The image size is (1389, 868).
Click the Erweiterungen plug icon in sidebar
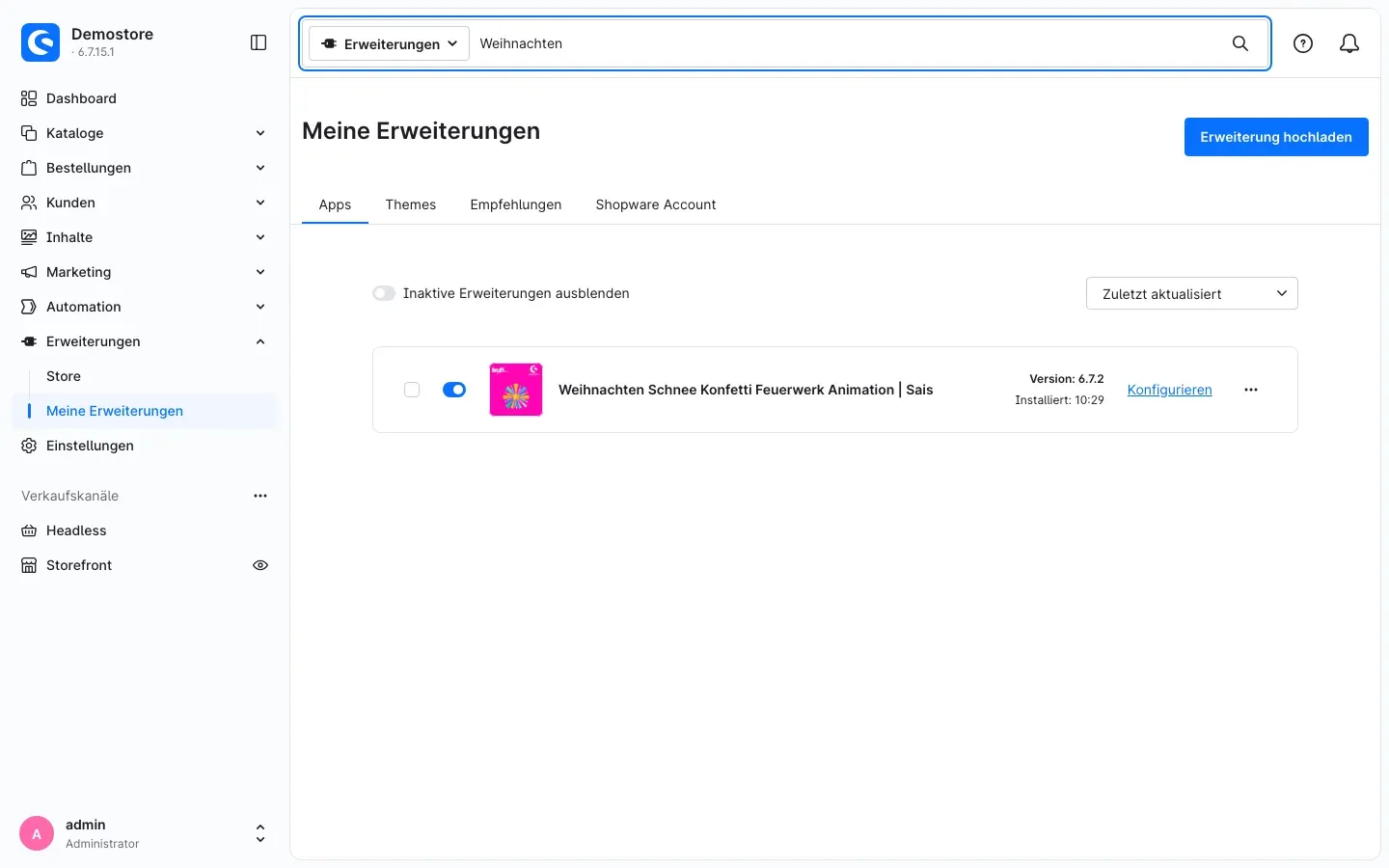pyautogui.click(x=29, y=341)
